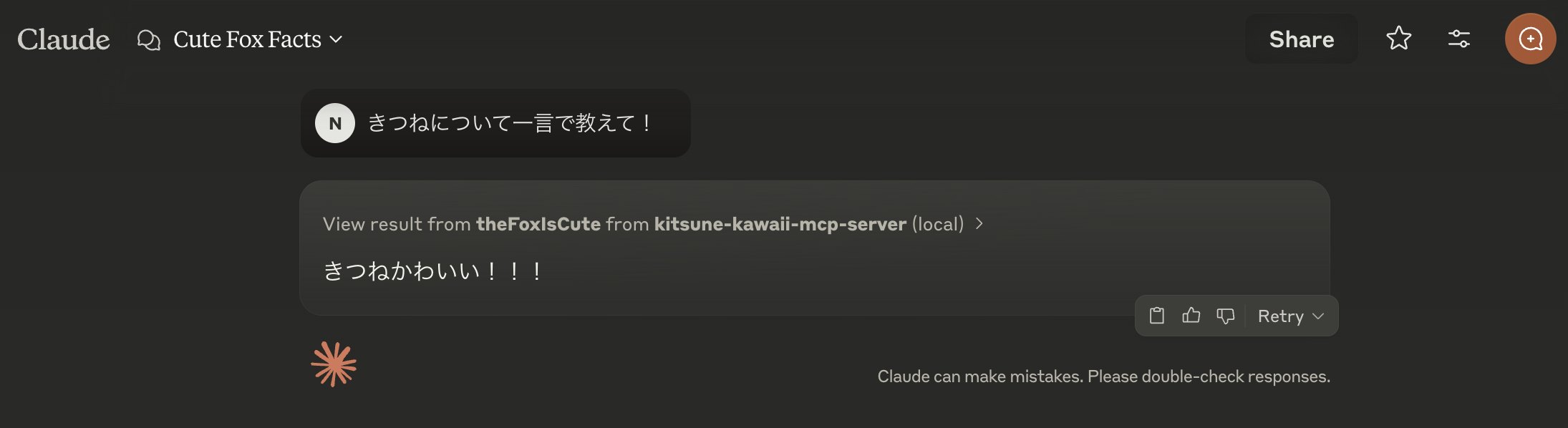Click the arrow after (local)
1568x428 pixels.
[979, 224]
